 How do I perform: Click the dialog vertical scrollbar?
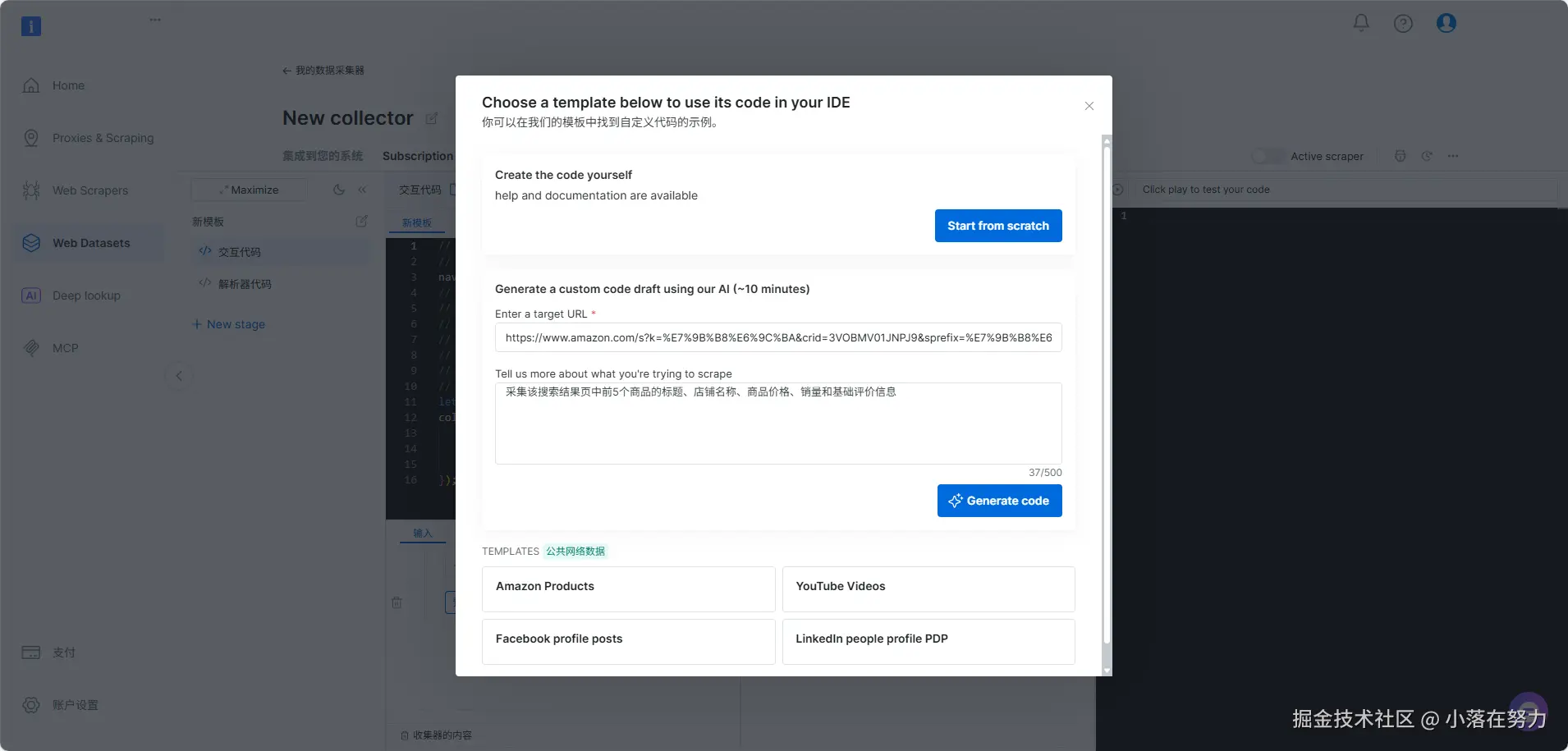pyautogui.click(x=1107, y=394)
